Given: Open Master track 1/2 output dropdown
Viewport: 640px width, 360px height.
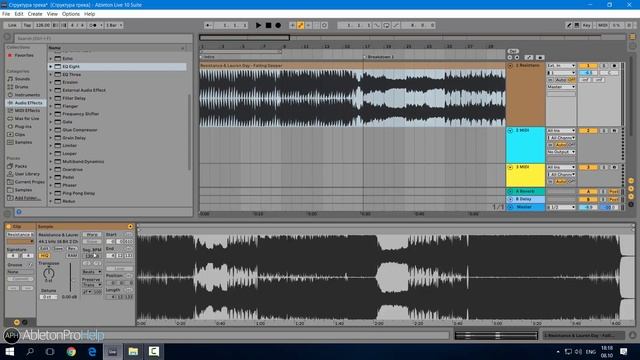Looking at the screenshot, I should pyautogui.click(x=561, y=207).
